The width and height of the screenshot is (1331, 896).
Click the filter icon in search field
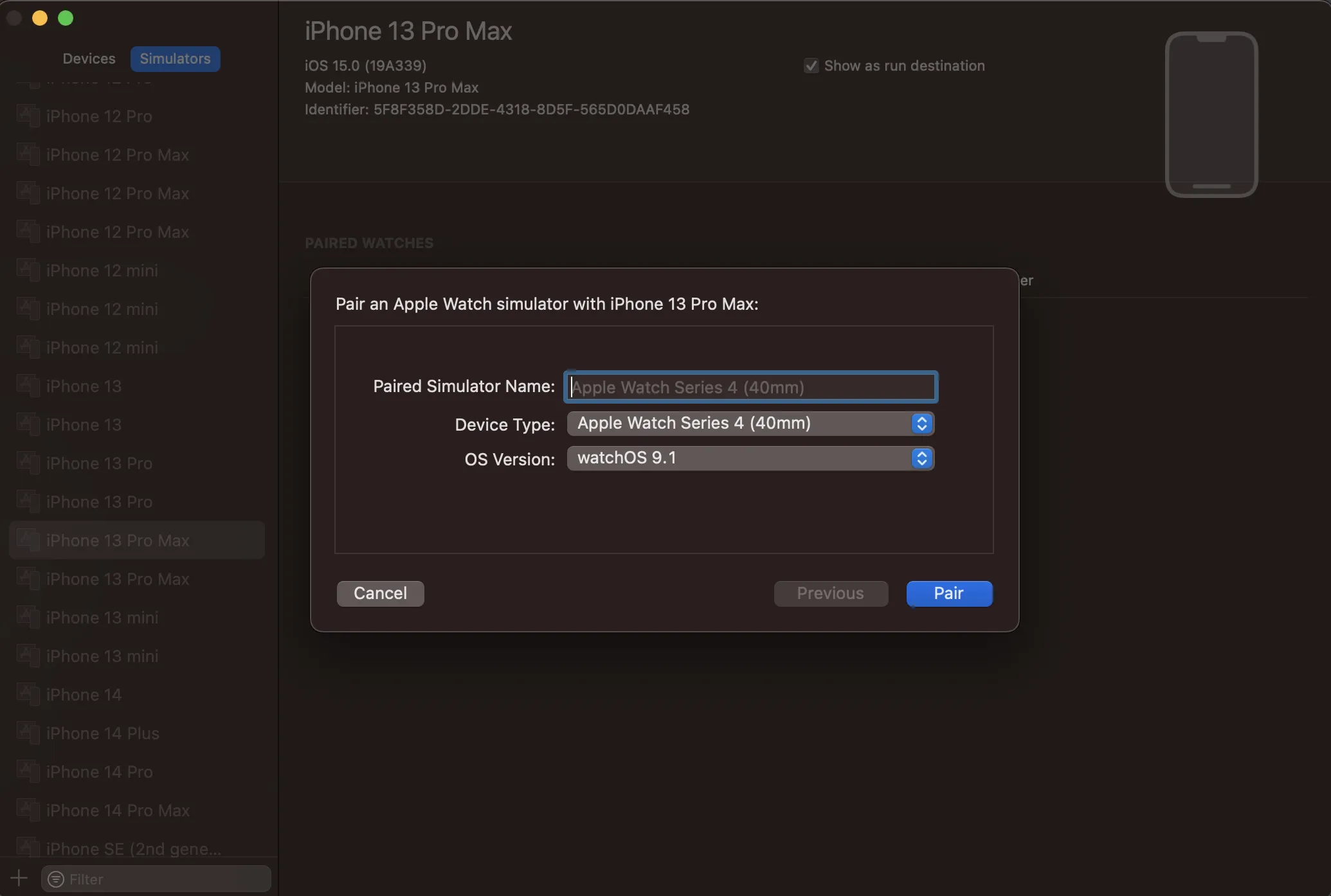(56, 879)
